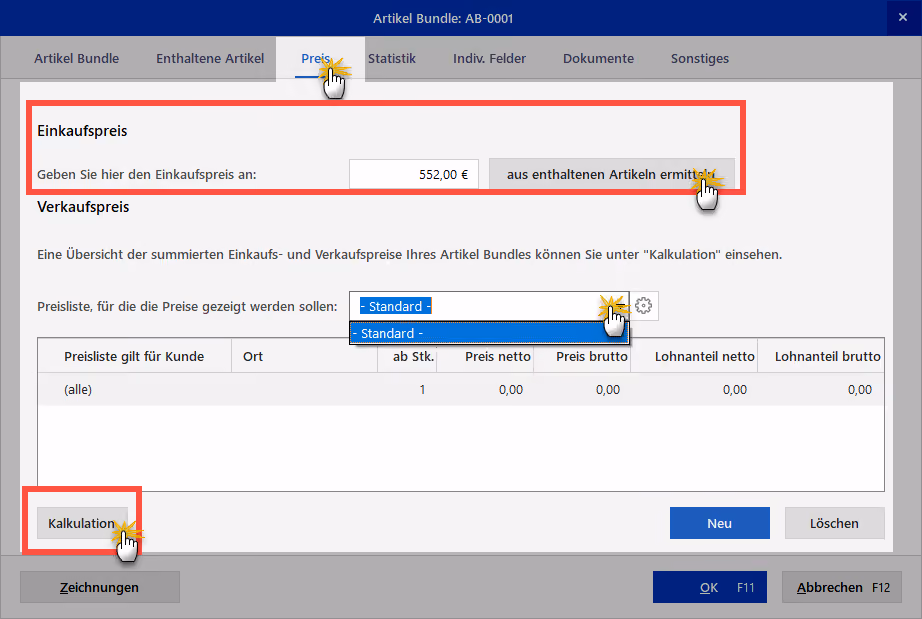Click 'aus enthaltenen Artikeln ermitteln' button
Image resolution: width=922 pixels, height=619 pixels.
coord(612,175)
